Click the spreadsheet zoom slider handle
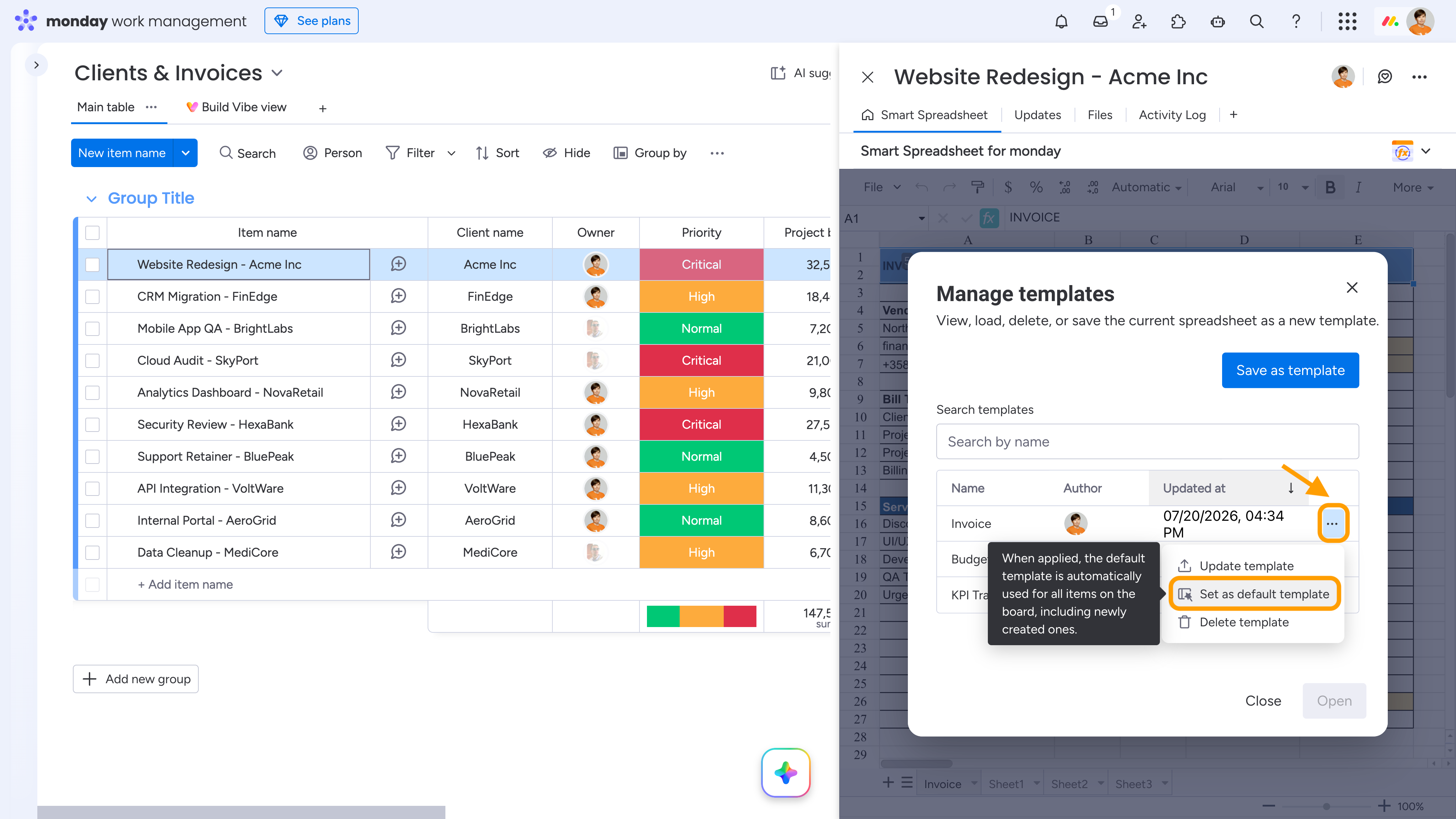The width and height of the screenshot is (1456, 819). coord(1326,806)
